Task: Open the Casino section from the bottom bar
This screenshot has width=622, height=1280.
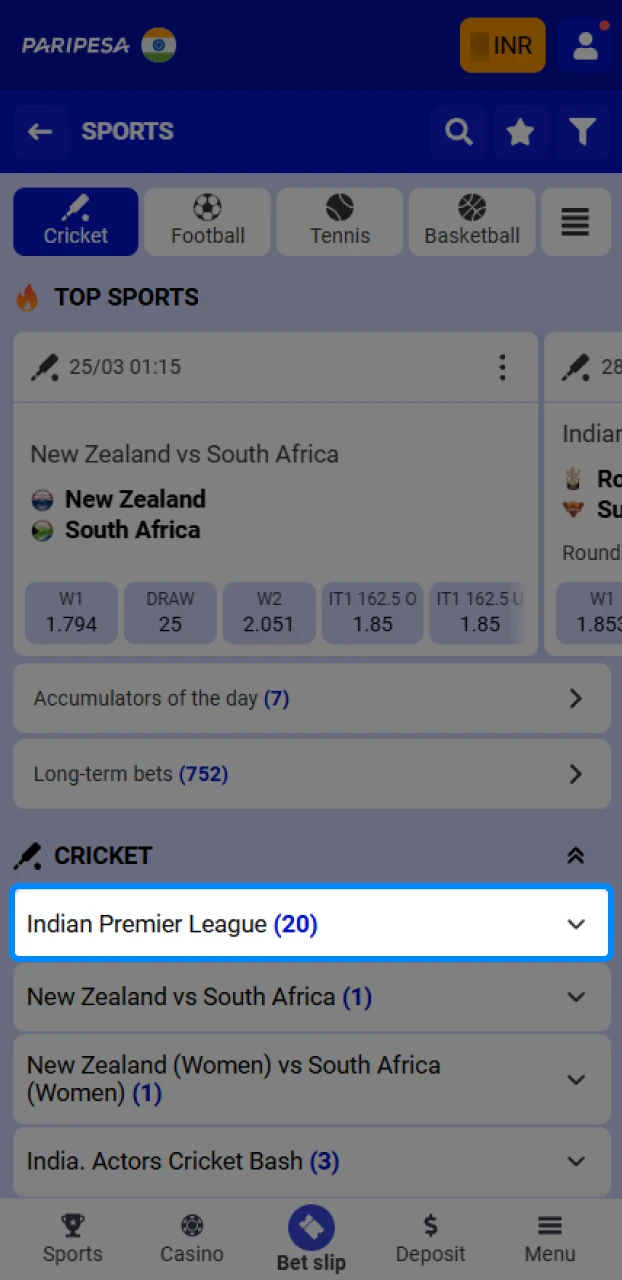Action: pos(191,1237)
